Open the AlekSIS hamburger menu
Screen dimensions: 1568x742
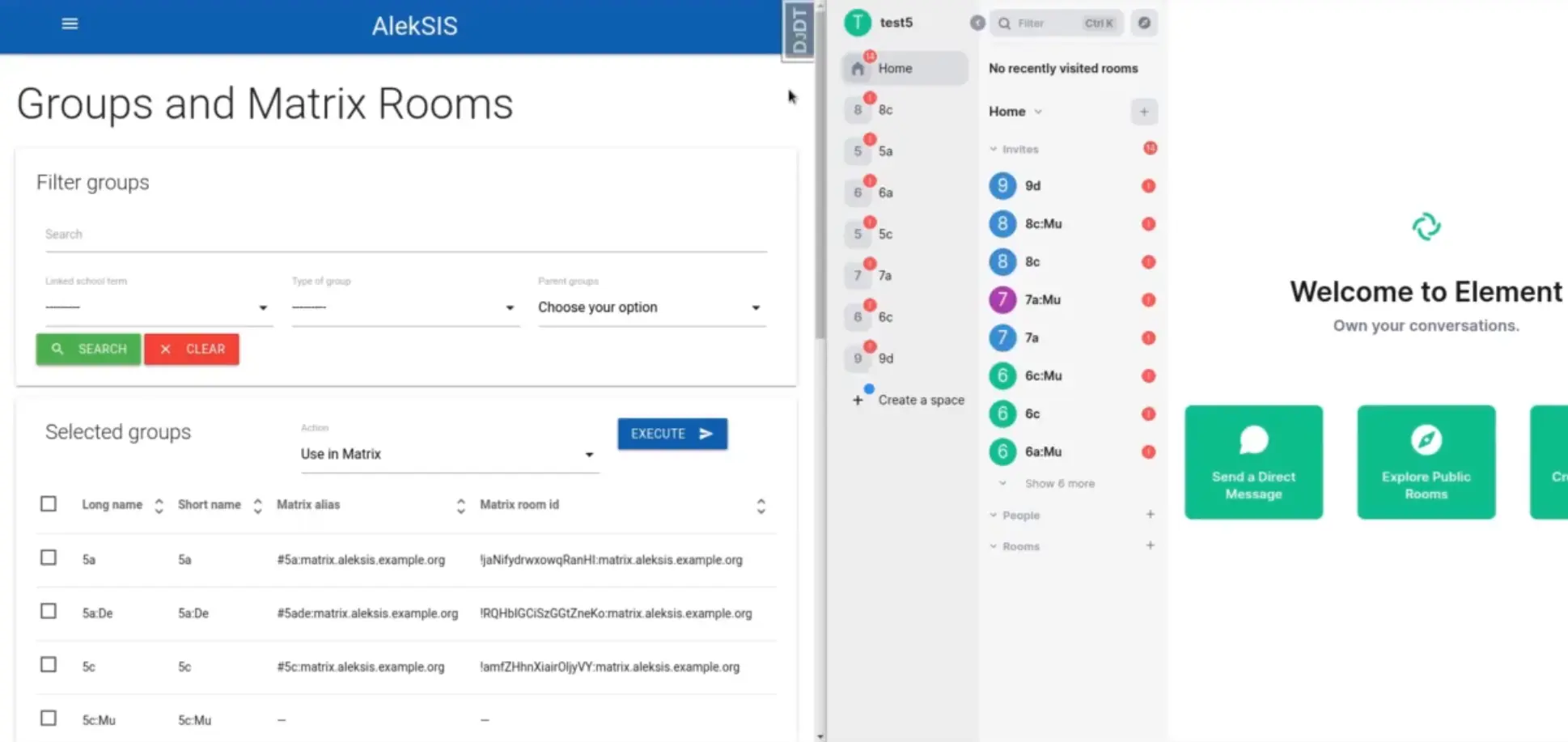pyautogui.click(x=70, y=23)
